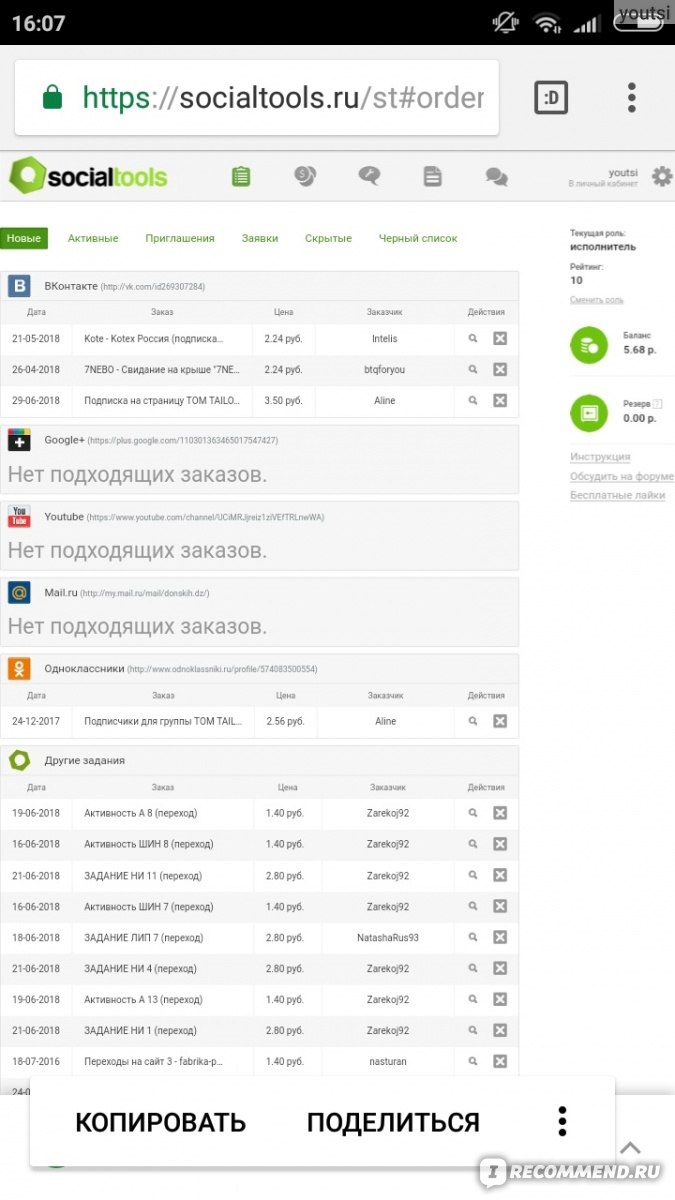Open the Инструкция link
675x1200 pixels.
click(600, 457)
